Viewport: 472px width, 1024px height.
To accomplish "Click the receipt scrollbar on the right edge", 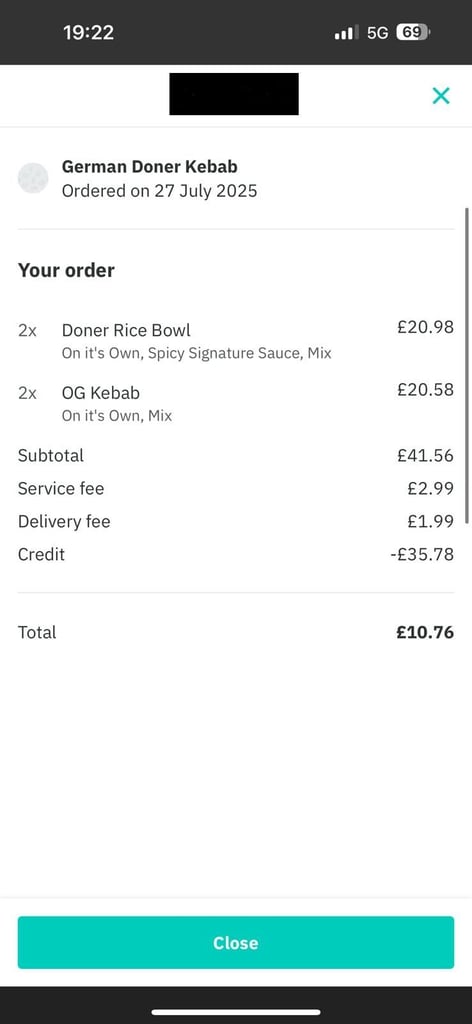I will pos(467,366).
